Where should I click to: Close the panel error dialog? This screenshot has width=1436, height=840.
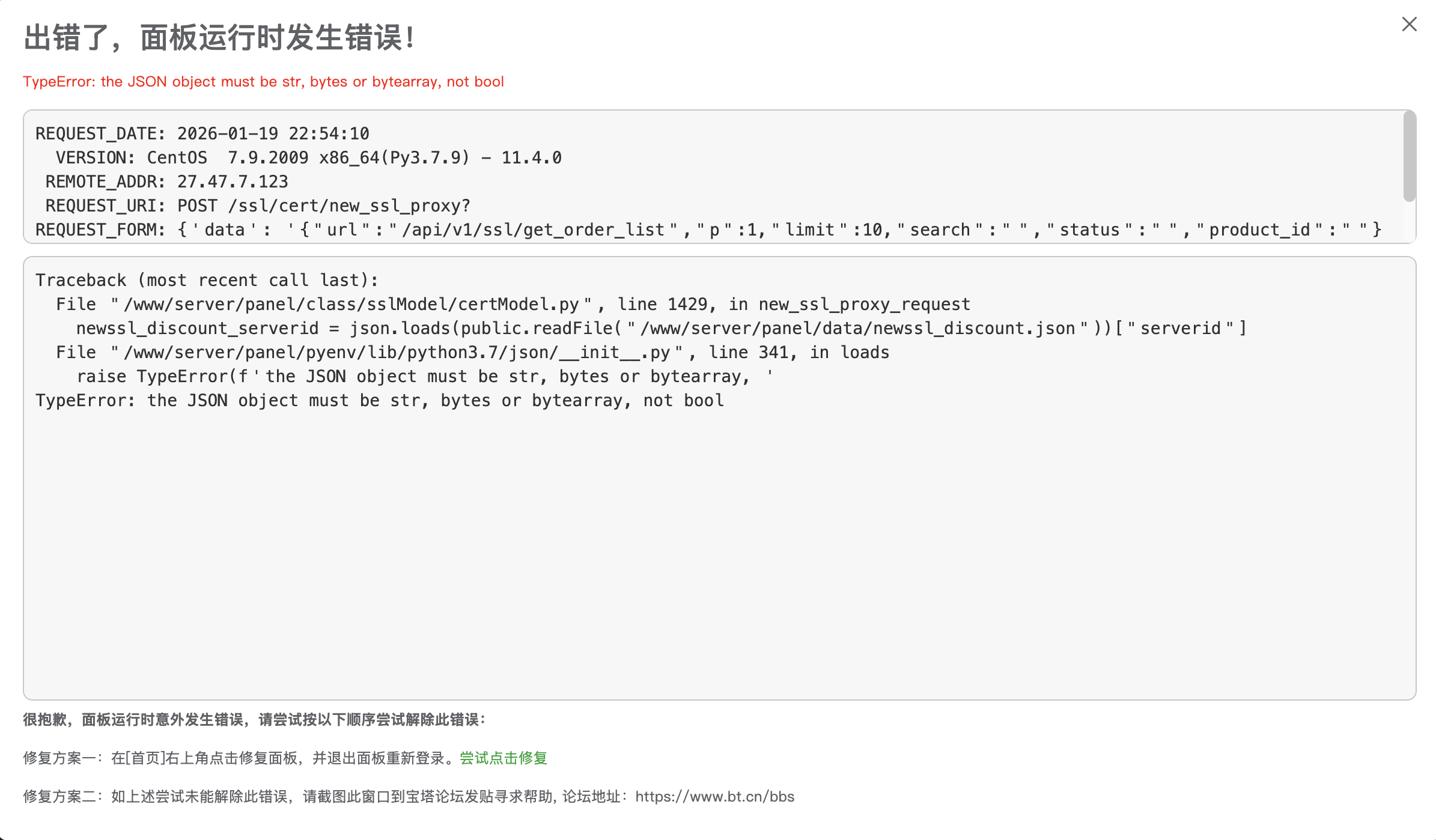click(1409, 25)
